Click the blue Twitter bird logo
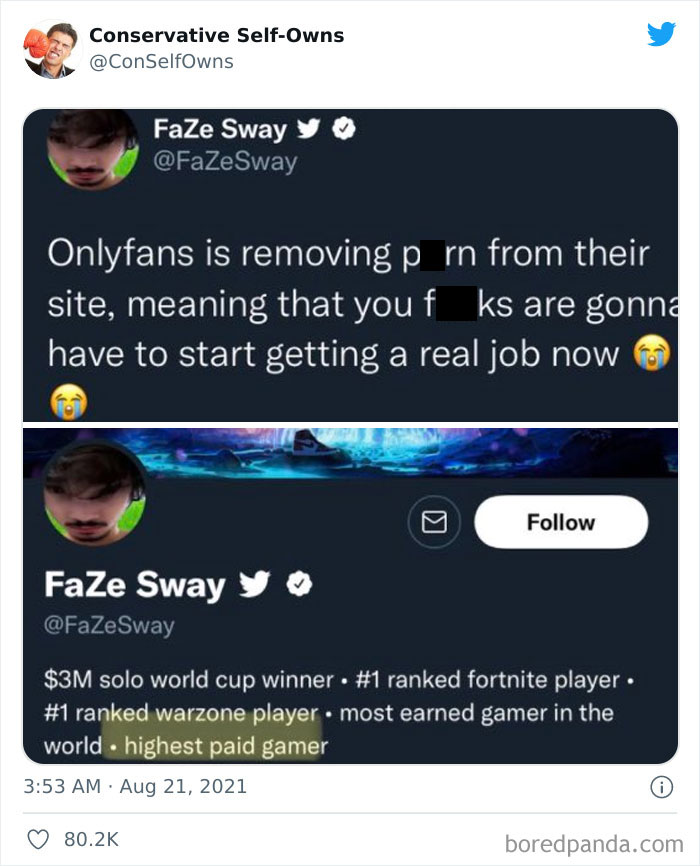The width and height of the screenshot is (700, 866). pyautogui.click(x=661, y=35)
